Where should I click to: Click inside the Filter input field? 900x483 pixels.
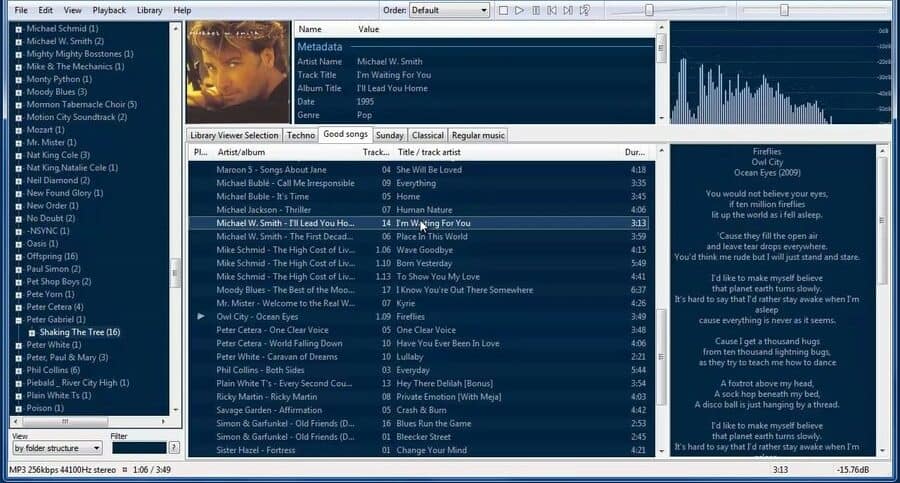click(x=139, y=448)
